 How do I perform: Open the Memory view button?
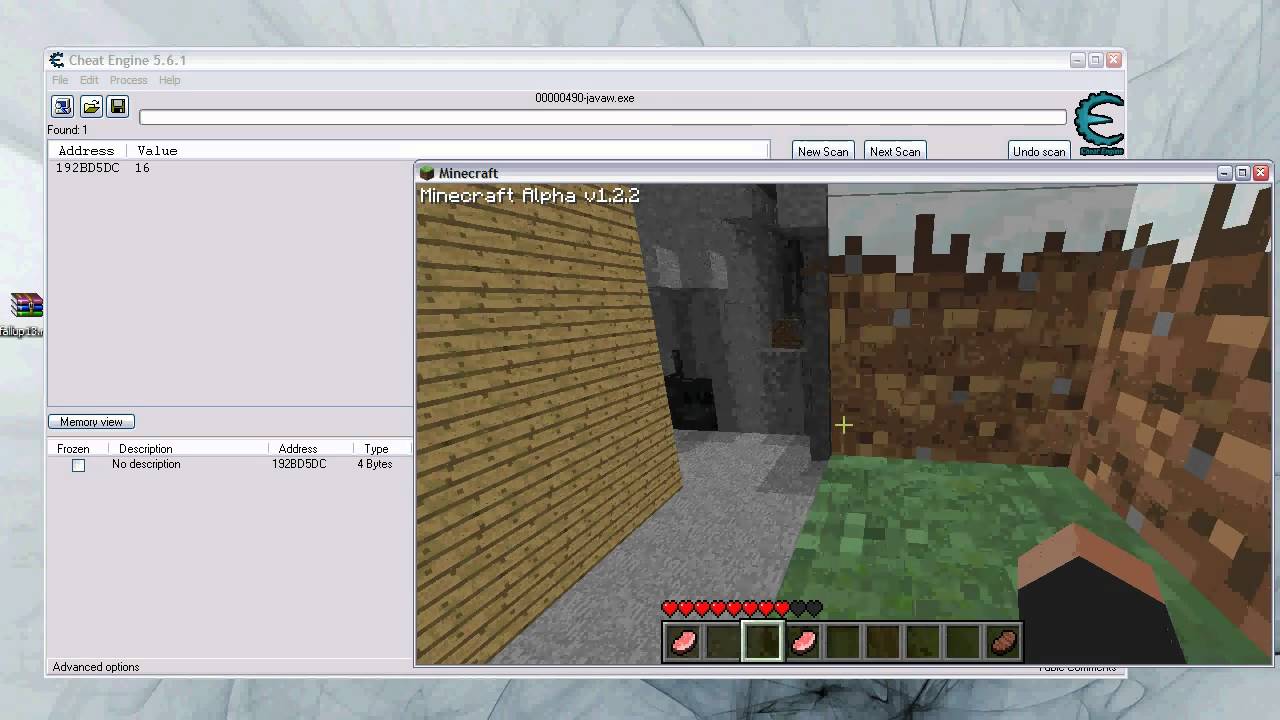pos(91,422)
